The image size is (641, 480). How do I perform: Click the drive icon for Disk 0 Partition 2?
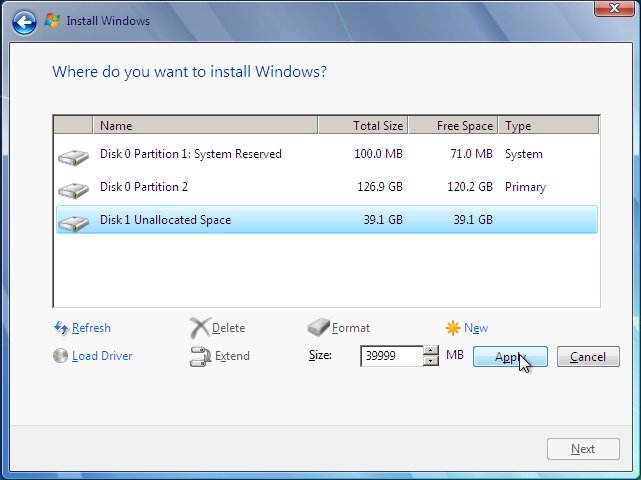click(73, 188)
